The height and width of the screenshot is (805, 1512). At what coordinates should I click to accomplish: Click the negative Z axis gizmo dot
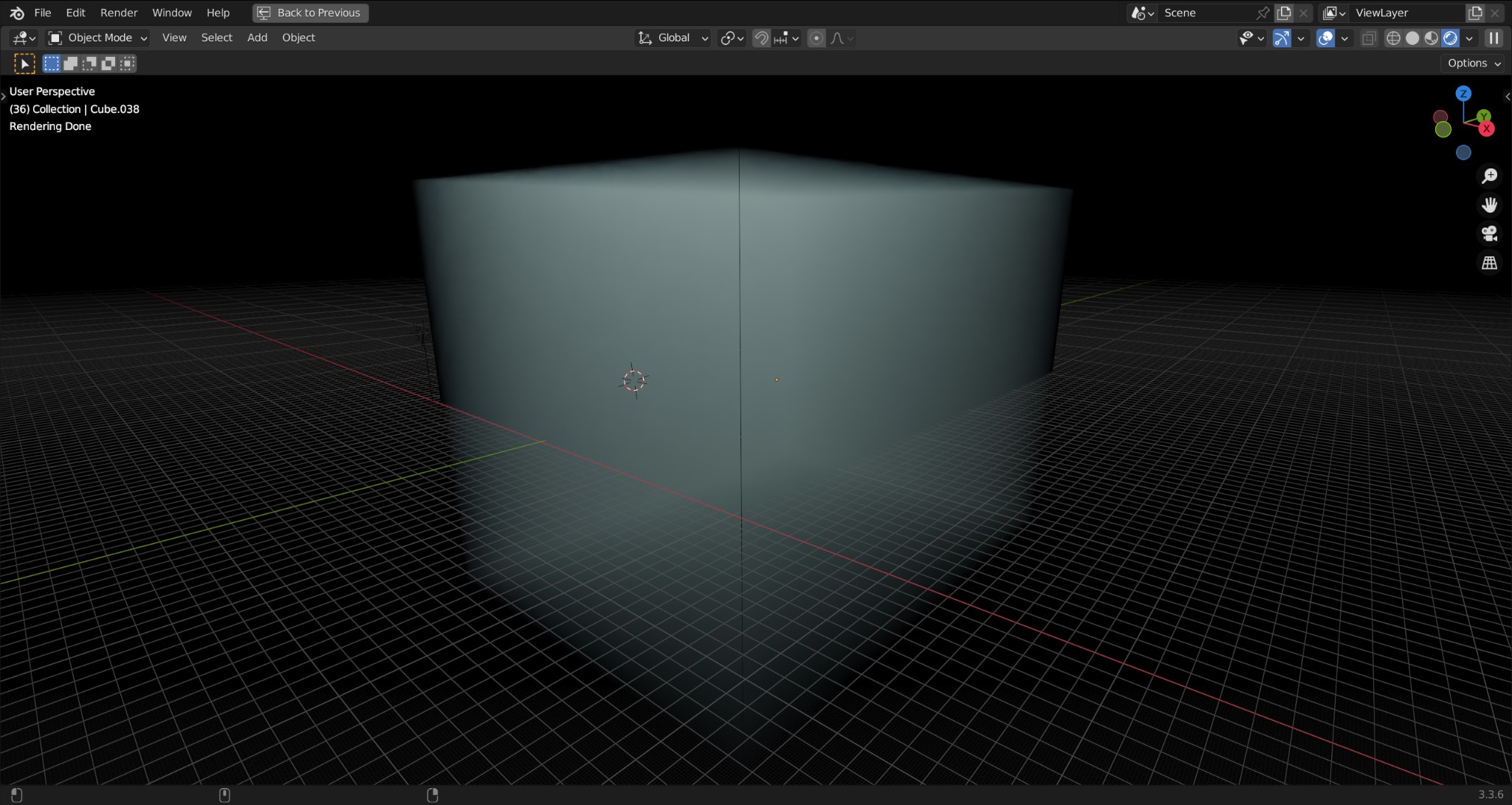click(x=1463, y=153)
